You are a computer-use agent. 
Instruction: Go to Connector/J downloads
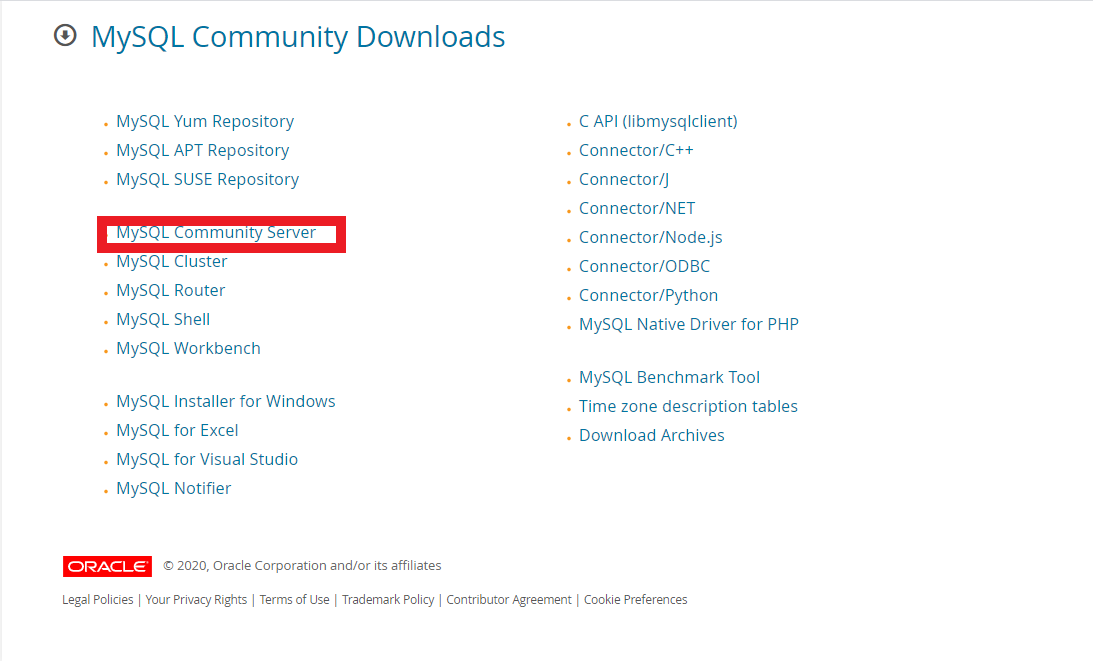[624, 180]
